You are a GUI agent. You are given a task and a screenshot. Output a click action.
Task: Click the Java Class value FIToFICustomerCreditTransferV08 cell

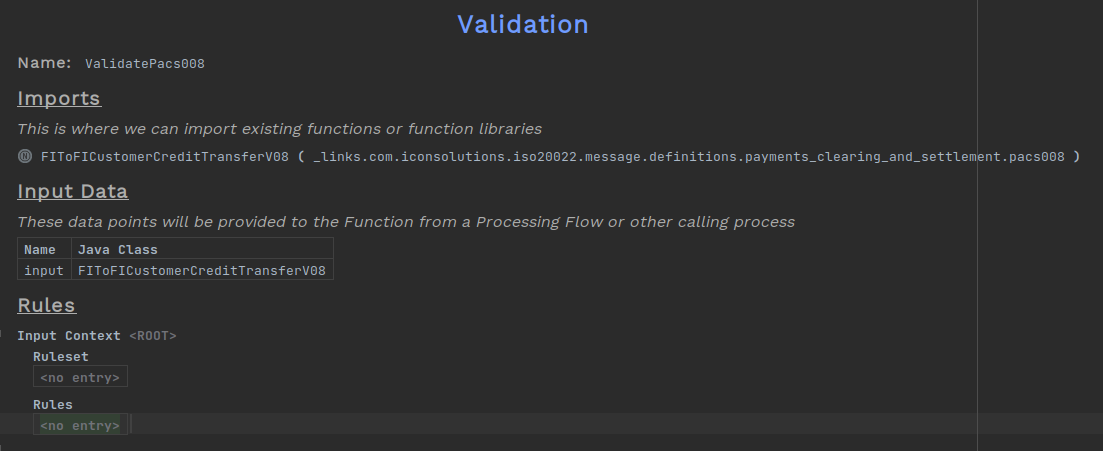coord(201,270)
